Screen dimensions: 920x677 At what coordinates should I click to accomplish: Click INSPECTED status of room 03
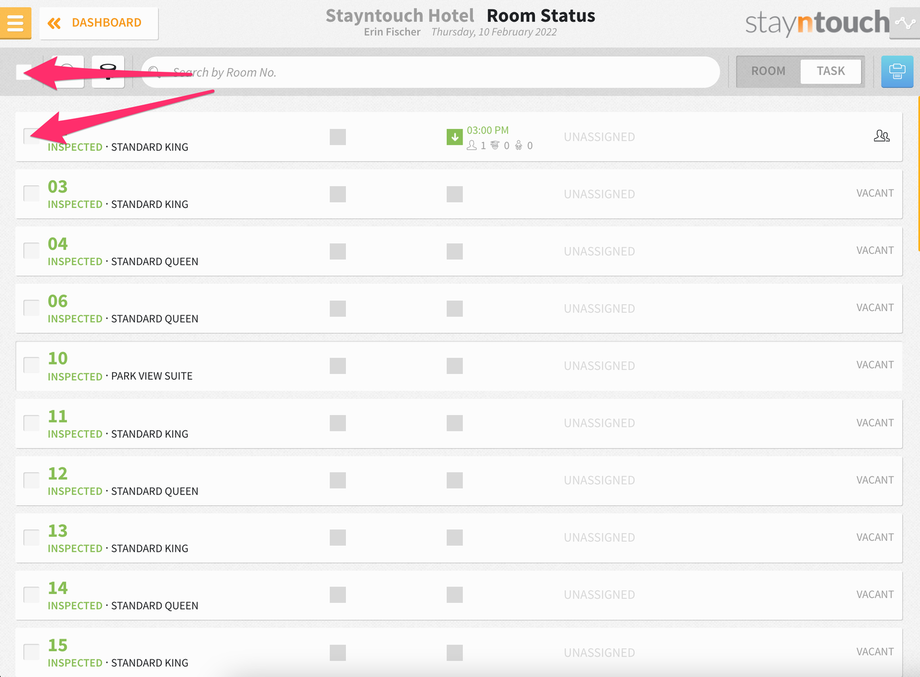(x=75, y=204)
